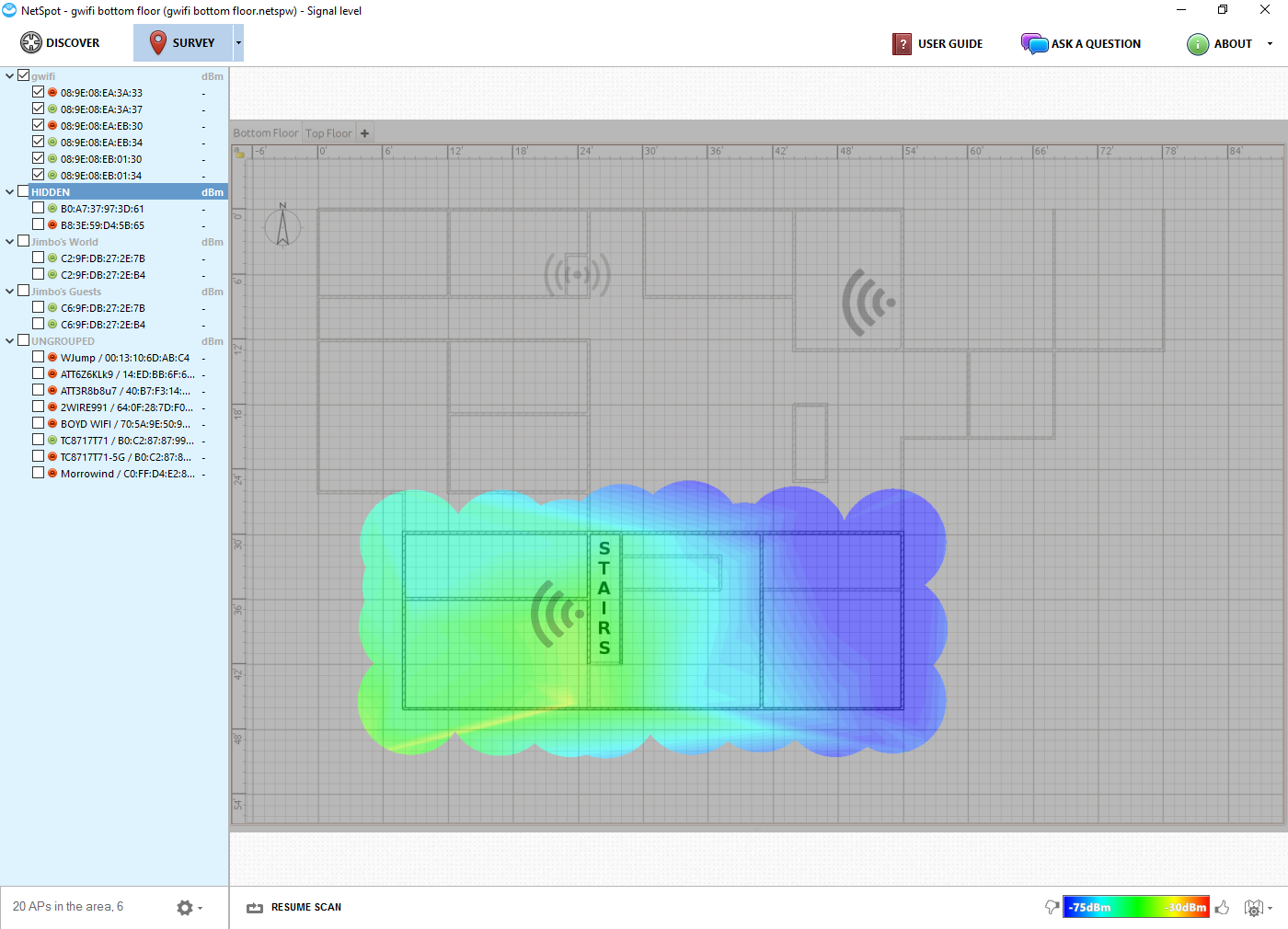This screenshot has height=929, width=1288.
Task: Uncheck 08:9E:08:EA:EB:30 access point
Action: pyautogui.click(x=38, y=125)
